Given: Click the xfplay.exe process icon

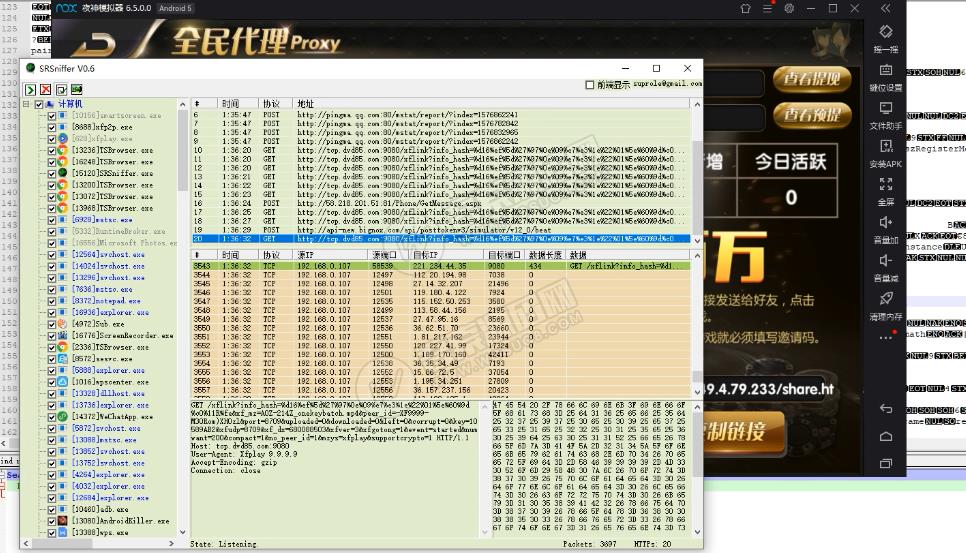Looking at the screenshot, I should pyautogui.click(x=63, y=139).
